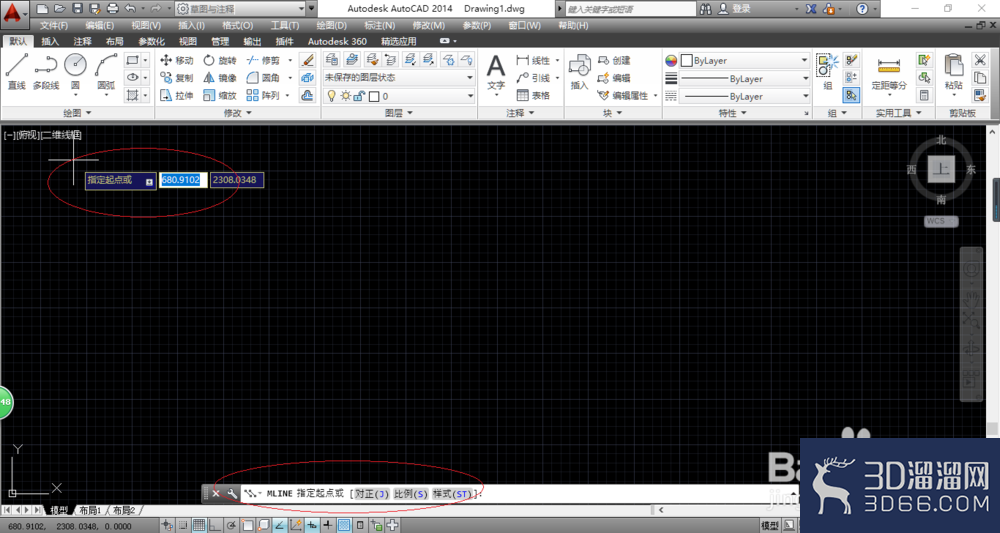
Task: Select the Circle (圆) tool
Action: click(75, 71)
